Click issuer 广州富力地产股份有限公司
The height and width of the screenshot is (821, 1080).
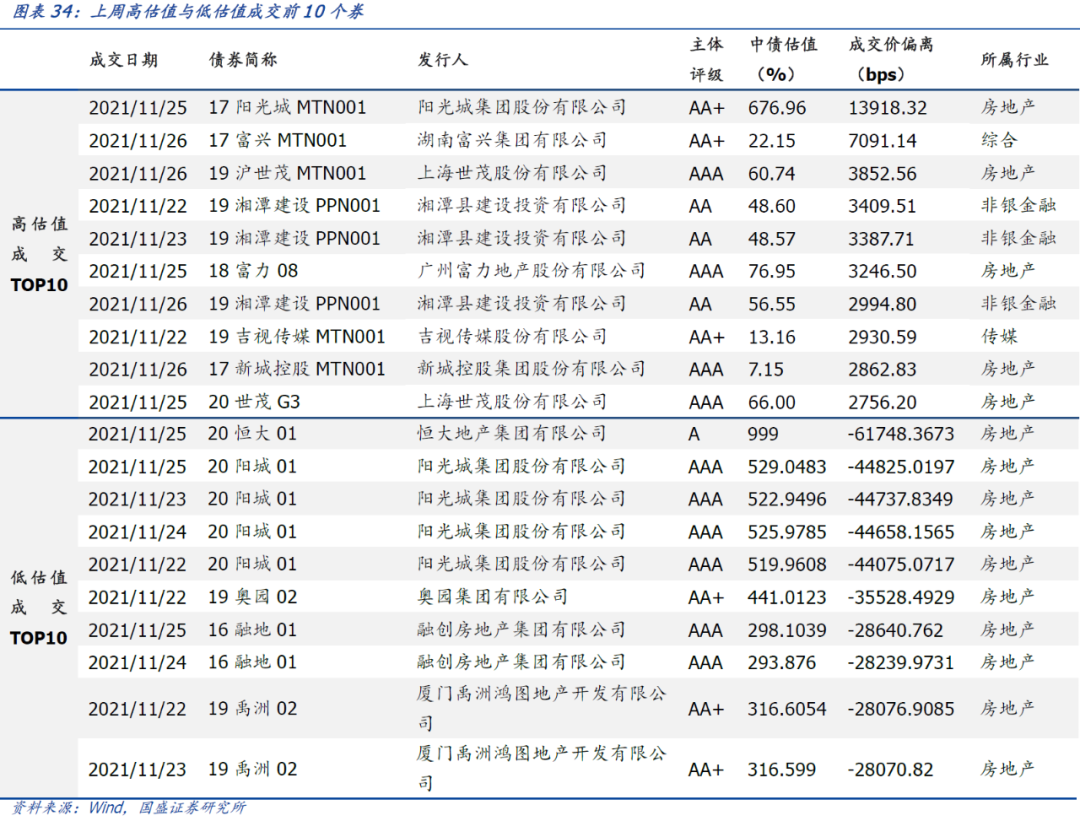(531, 271)
